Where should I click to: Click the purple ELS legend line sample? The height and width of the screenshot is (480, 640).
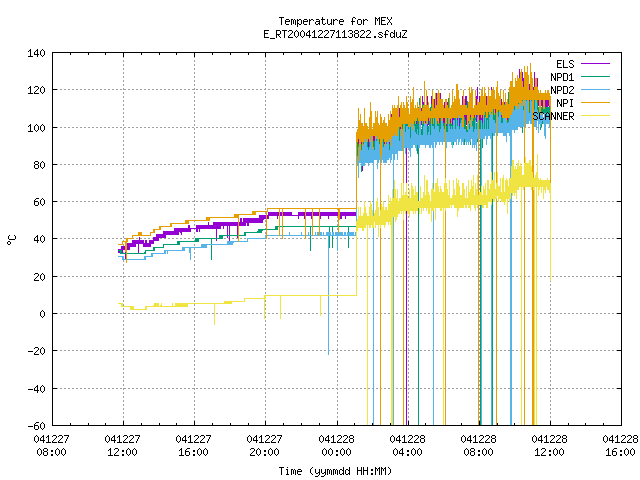coord(595,64)
